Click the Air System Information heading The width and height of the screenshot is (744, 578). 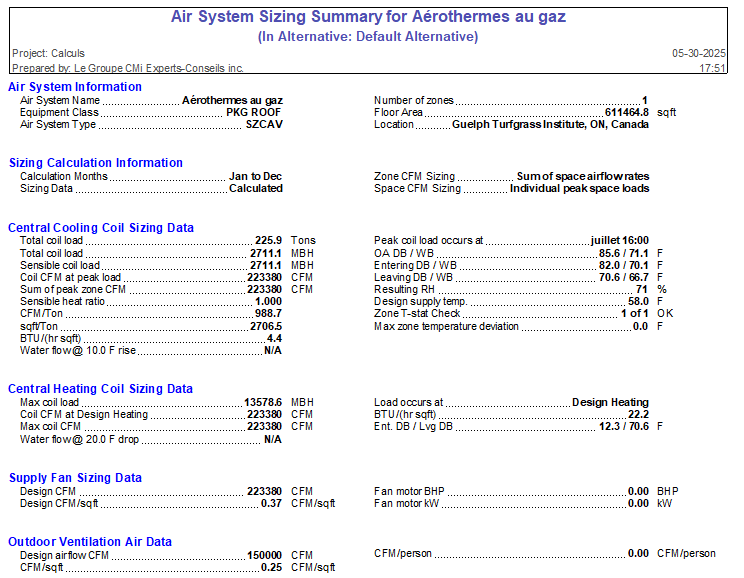click(x=75, y=87)
